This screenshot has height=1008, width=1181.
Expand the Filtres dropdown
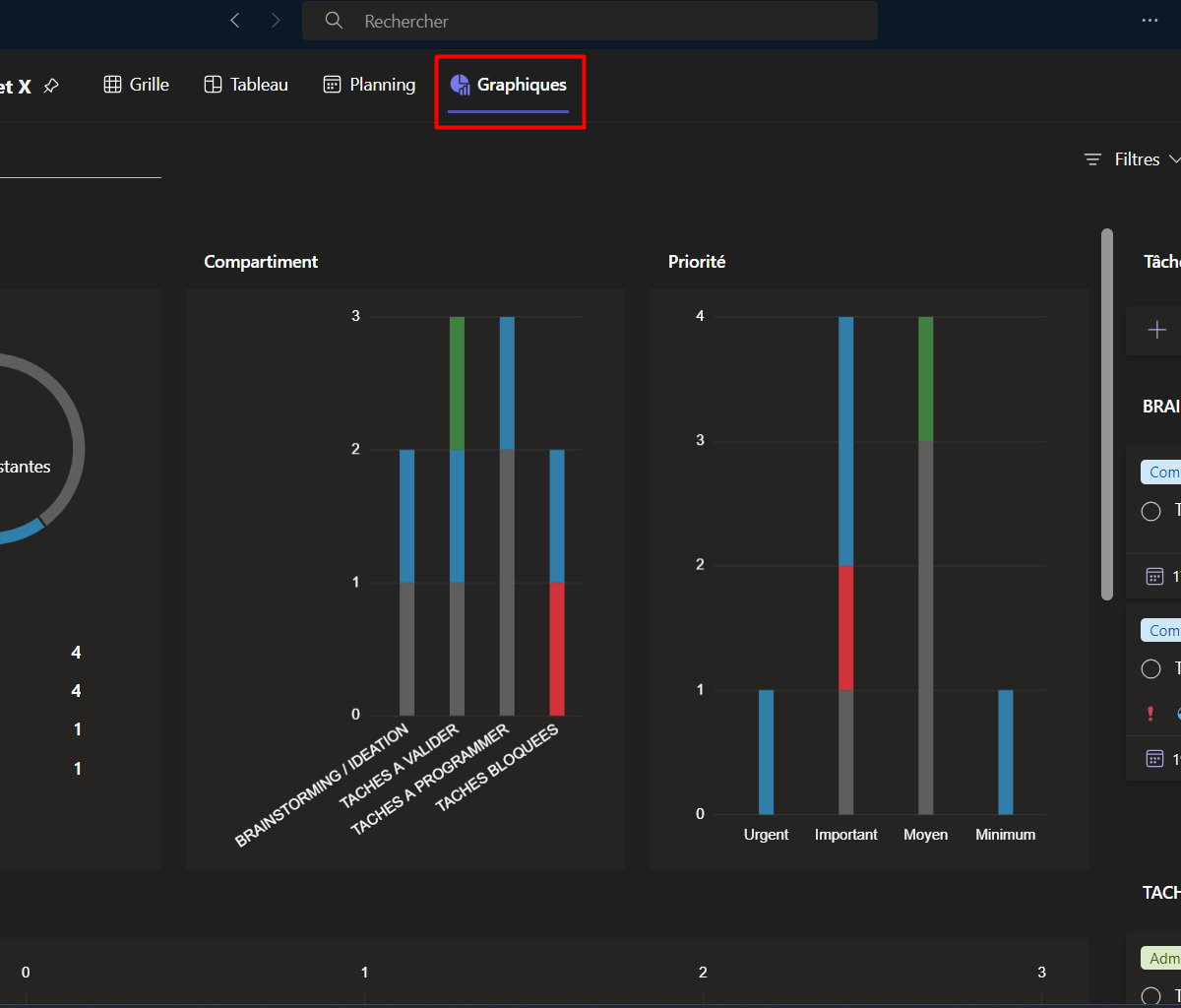point(1134,159)
